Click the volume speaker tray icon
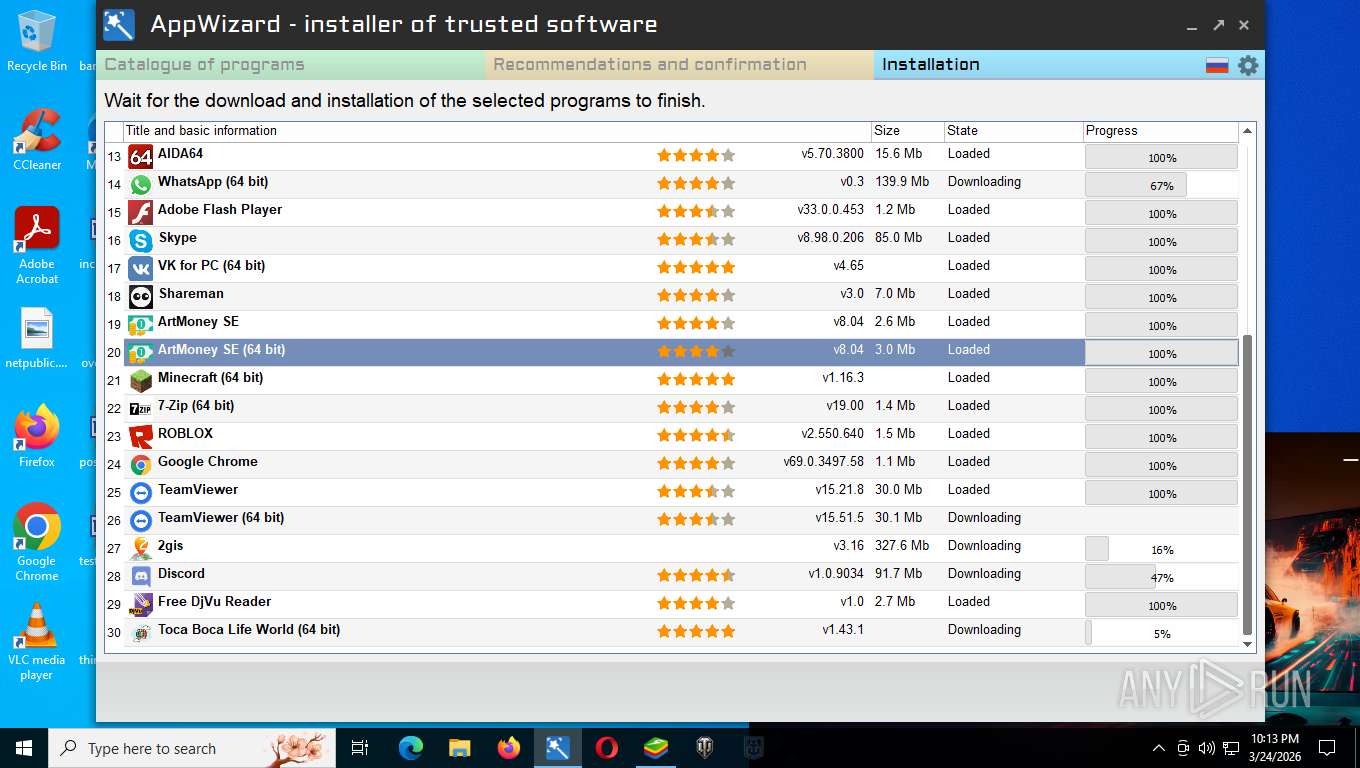The width and height of the screenshot is (1360, 768). (1206, 748)
